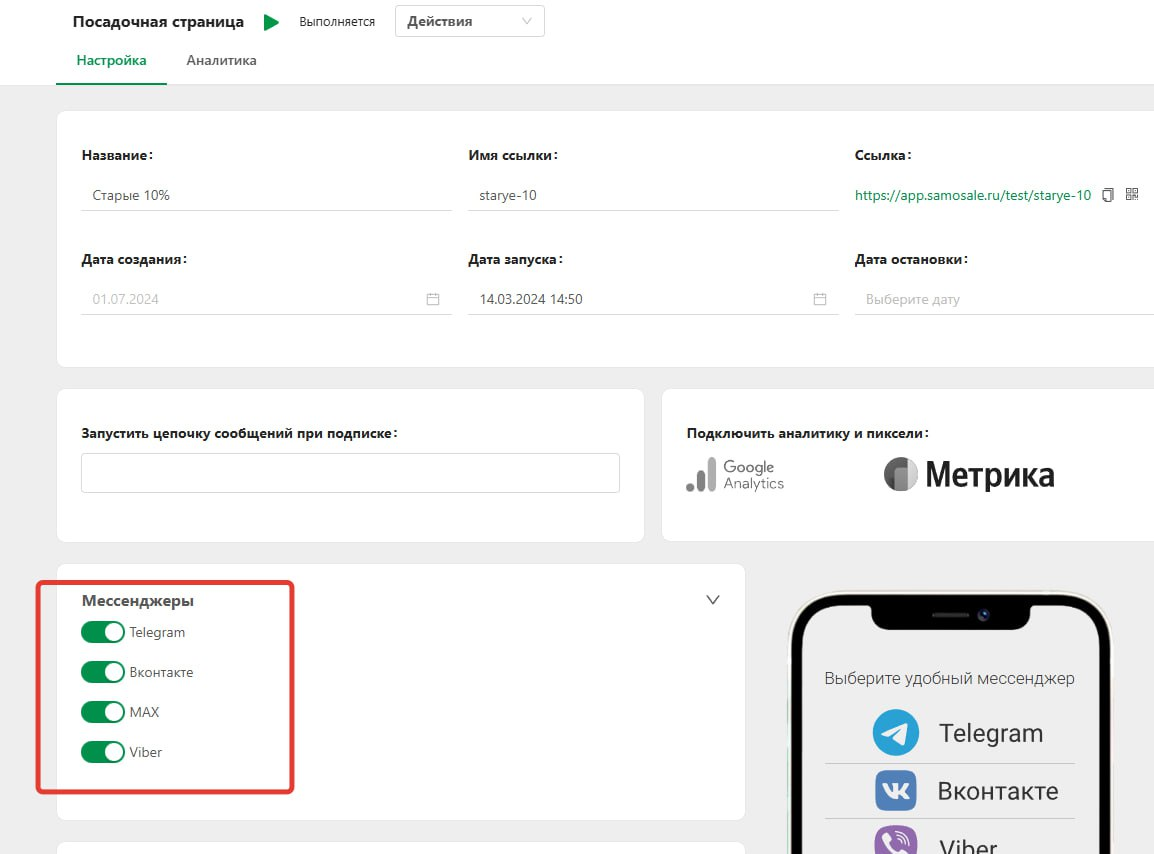Click Viber icon in phone preview
Screen dimensions: 1154x854
[x=896, y=841]
